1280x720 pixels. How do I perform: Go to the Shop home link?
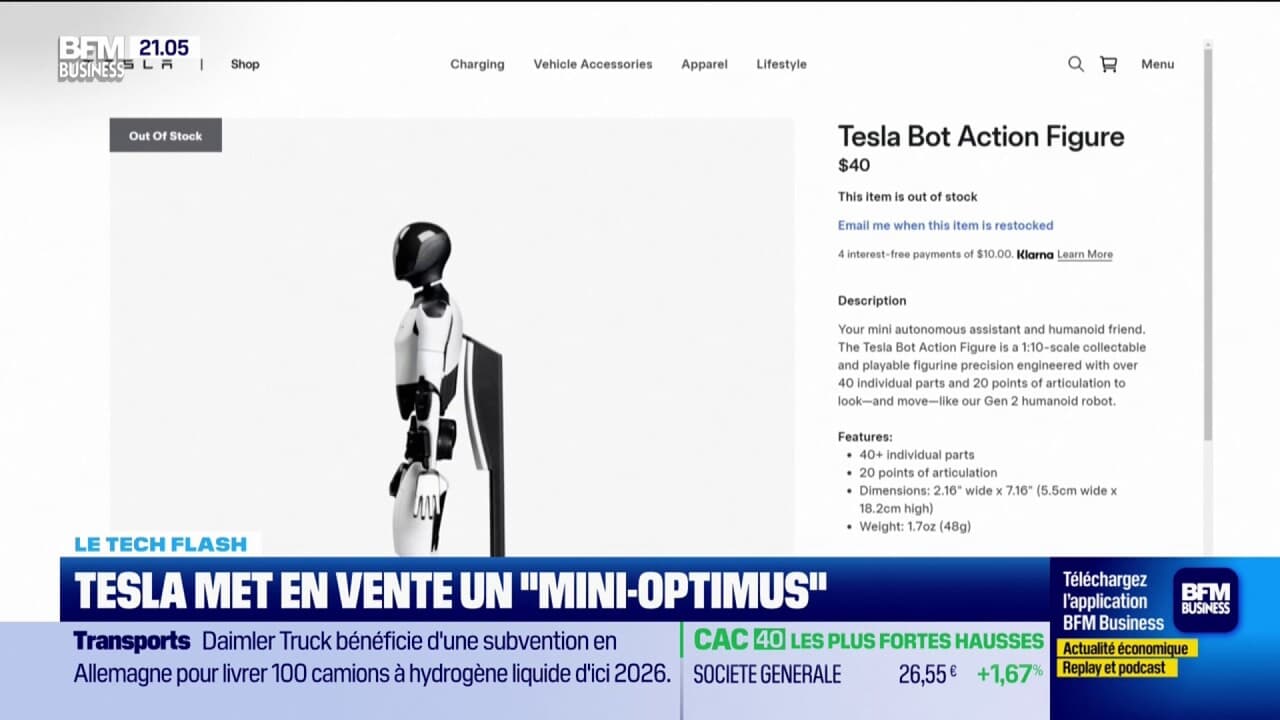click(x=245, y=64)
